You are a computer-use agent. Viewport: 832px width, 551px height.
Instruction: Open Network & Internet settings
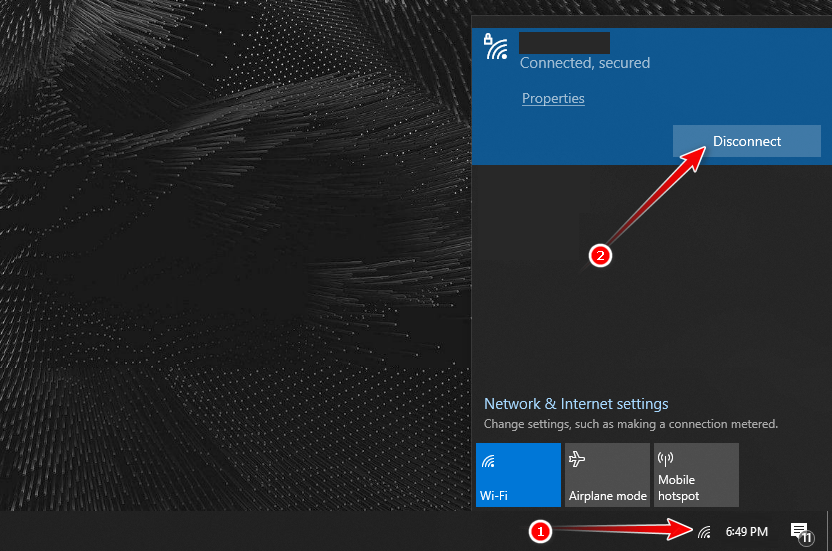576,404
